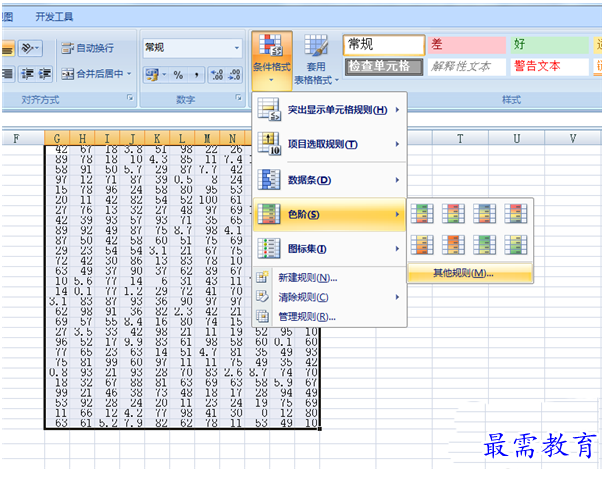Viewport: 605px width, 477px height.
Task: Choose yellow-to-green color scale preset
Action: coord(516,245)
